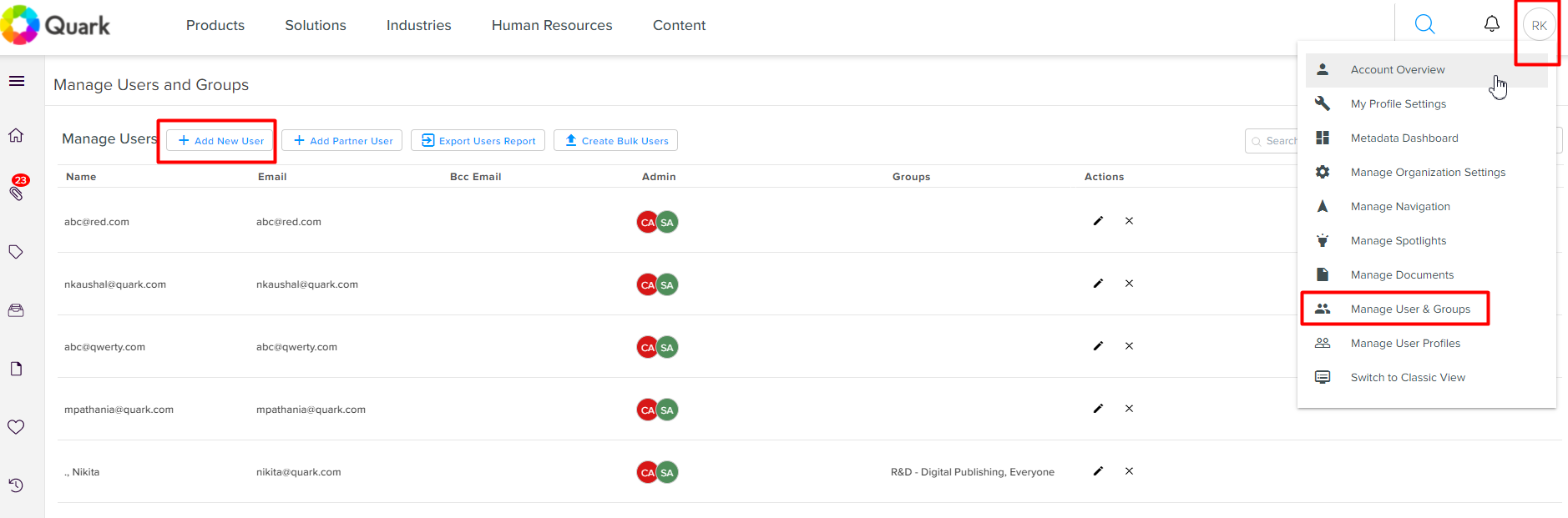Edit user abc@red.com with pencil icon

pyautogui.click(x=1098, y=221)
